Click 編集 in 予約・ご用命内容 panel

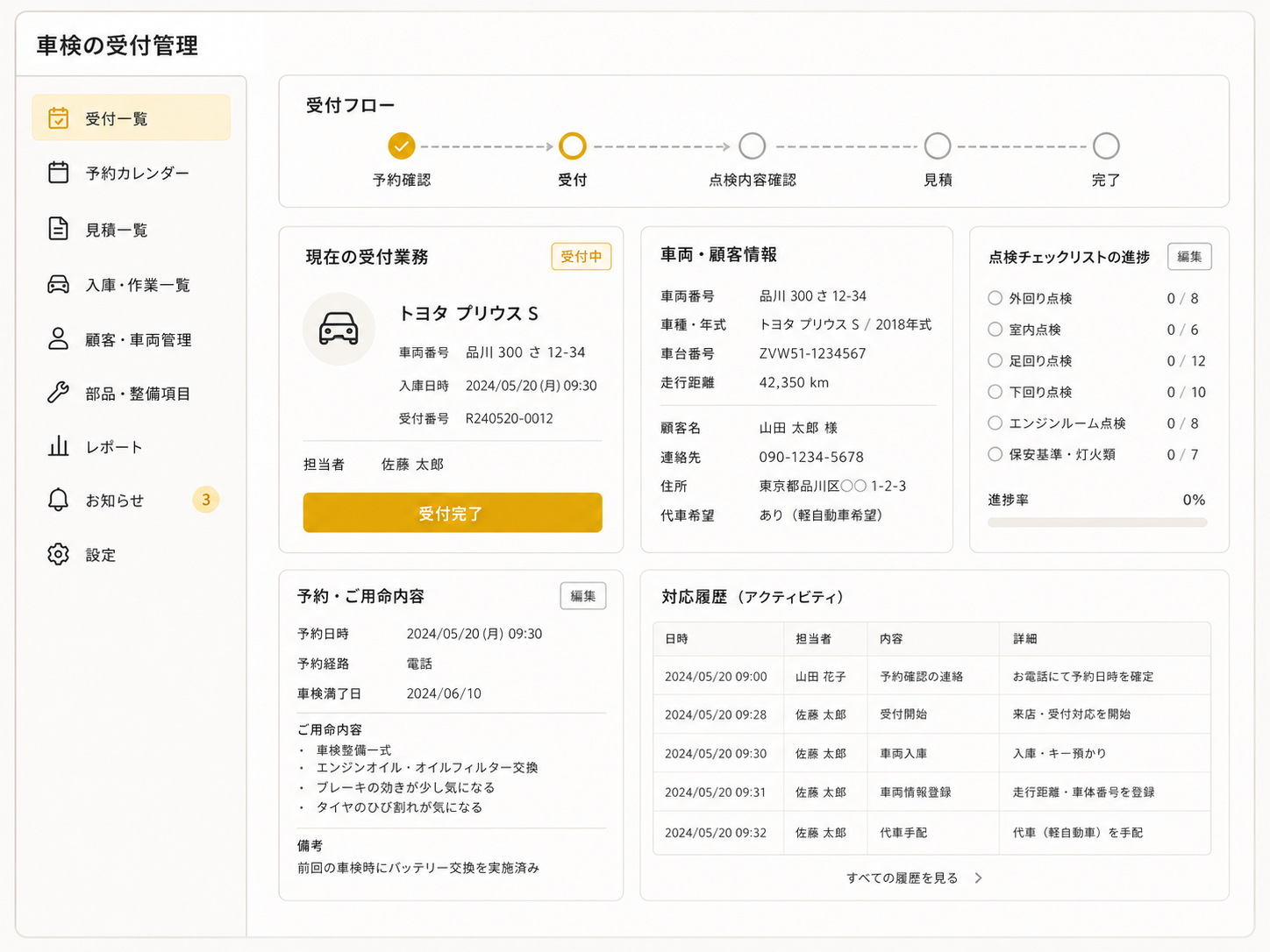coord(583,596)
